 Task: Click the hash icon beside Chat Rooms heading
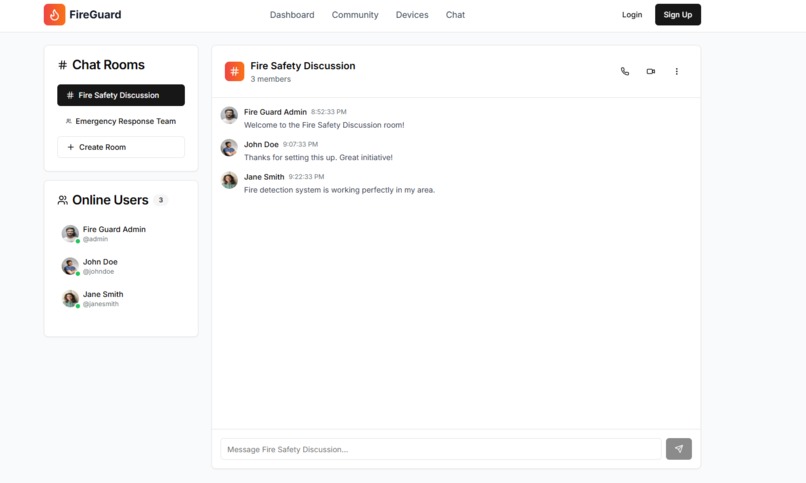(63, 65)
